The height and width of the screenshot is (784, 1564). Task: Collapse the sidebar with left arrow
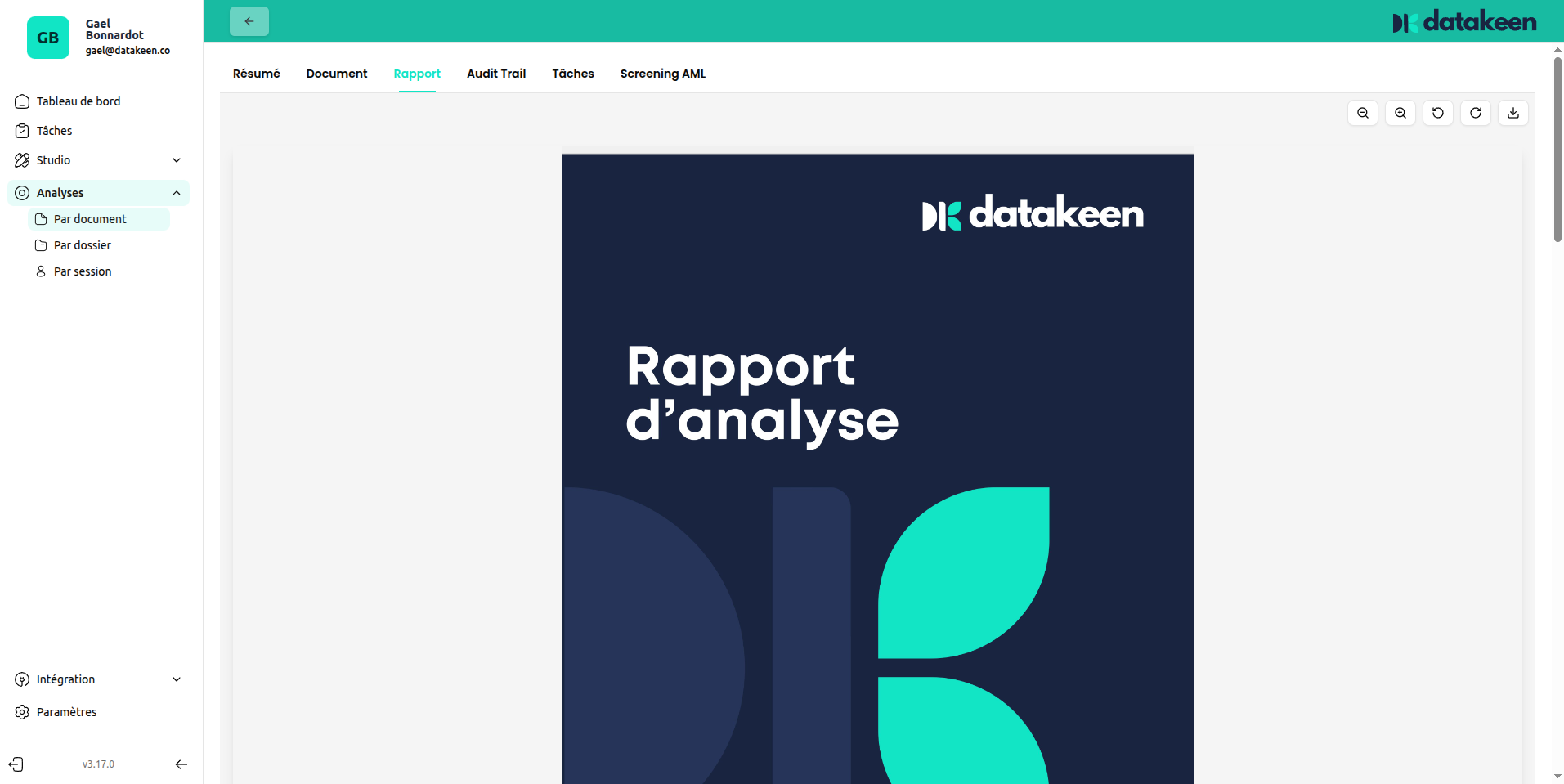[181, 764]
